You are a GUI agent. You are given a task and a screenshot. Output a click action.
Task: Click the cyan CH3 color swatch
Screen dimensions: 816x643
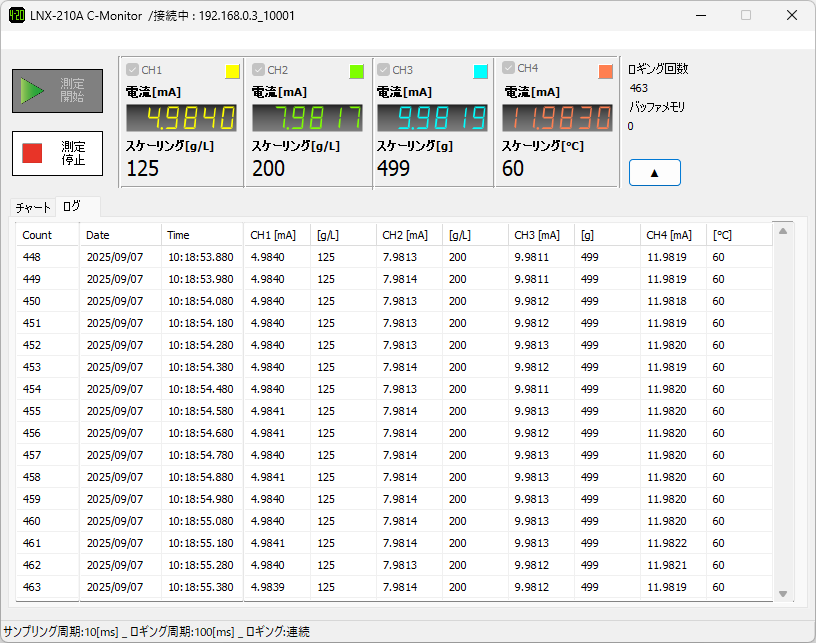pyautogui.click(x=481, y=72)
